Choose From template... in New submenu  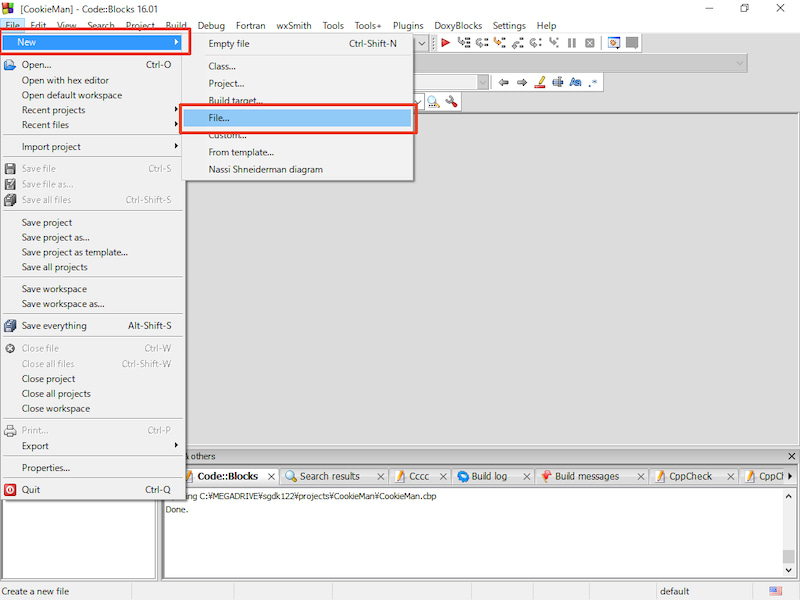pyautogui.click(x=297, y=152)
